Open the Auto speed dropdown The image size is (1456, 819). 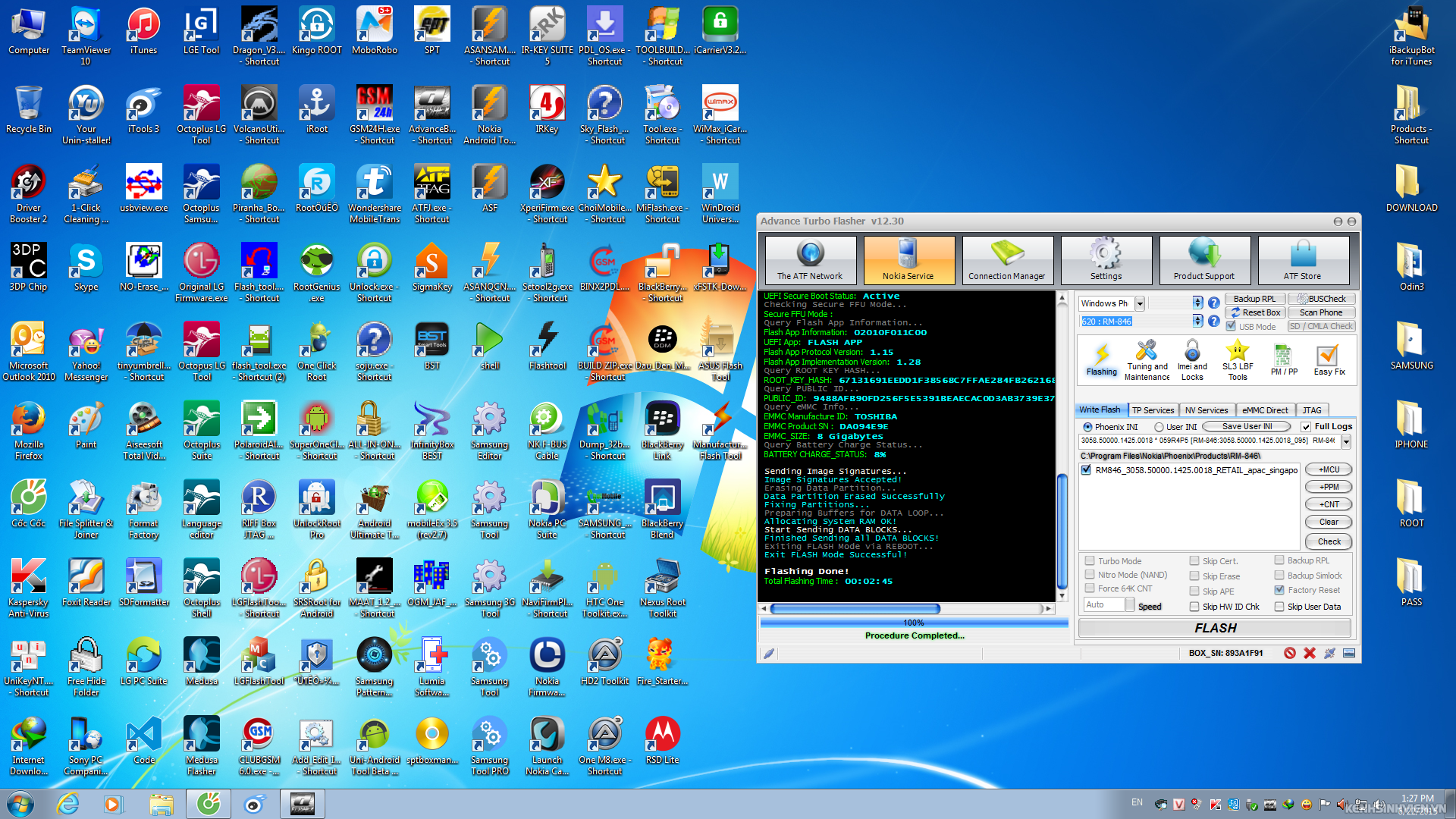[1130, 604]
